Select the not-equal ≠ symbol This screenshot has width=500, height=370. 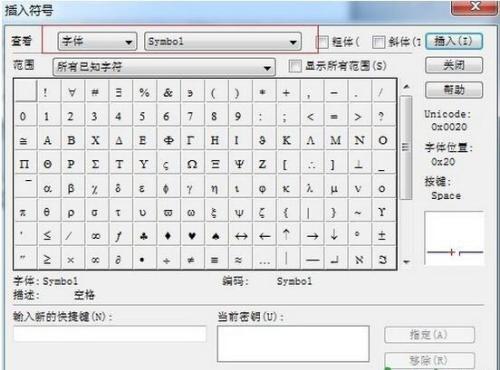click(191, 260)
